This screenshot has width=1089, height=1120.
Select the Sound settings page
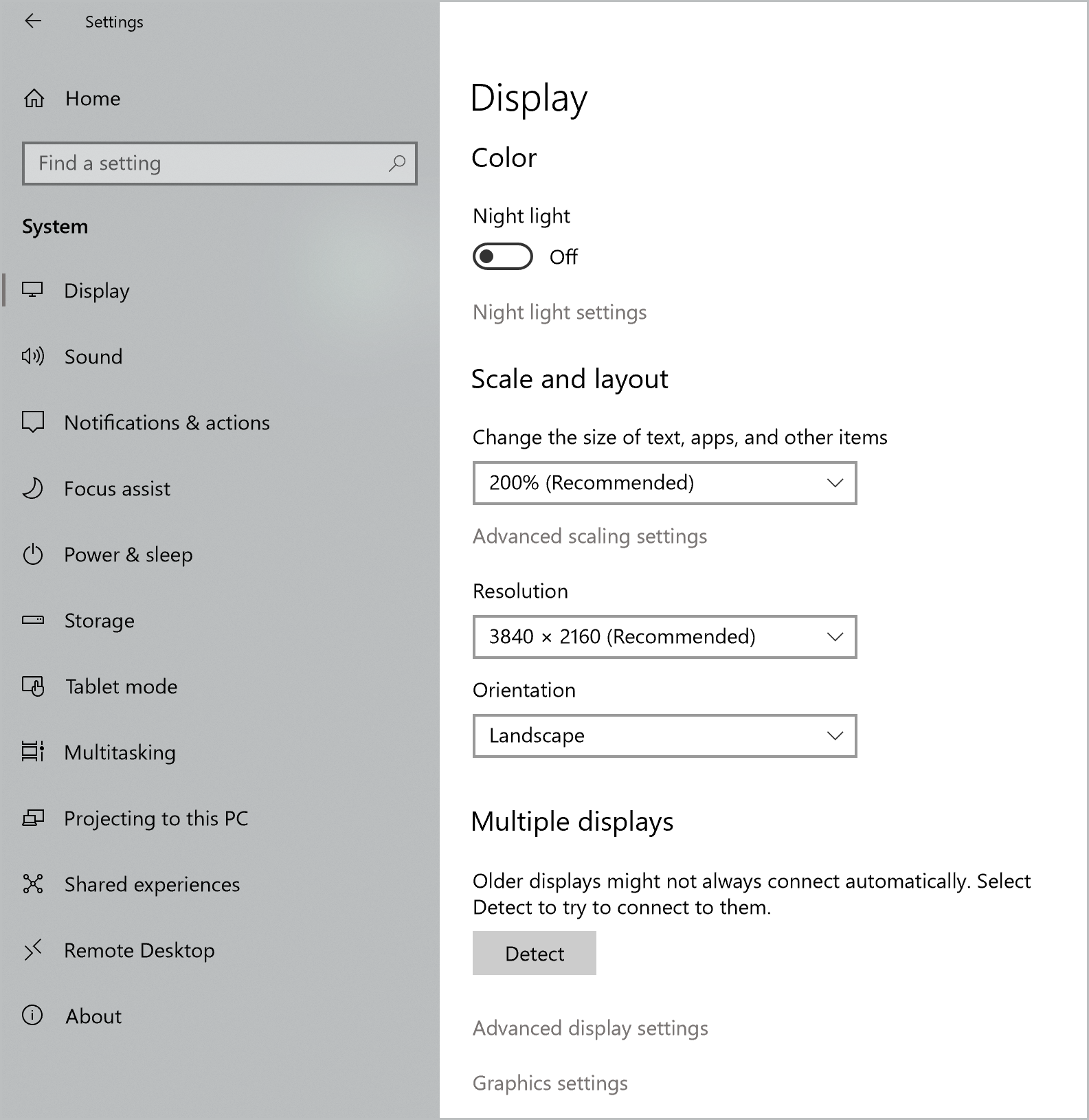93,357
